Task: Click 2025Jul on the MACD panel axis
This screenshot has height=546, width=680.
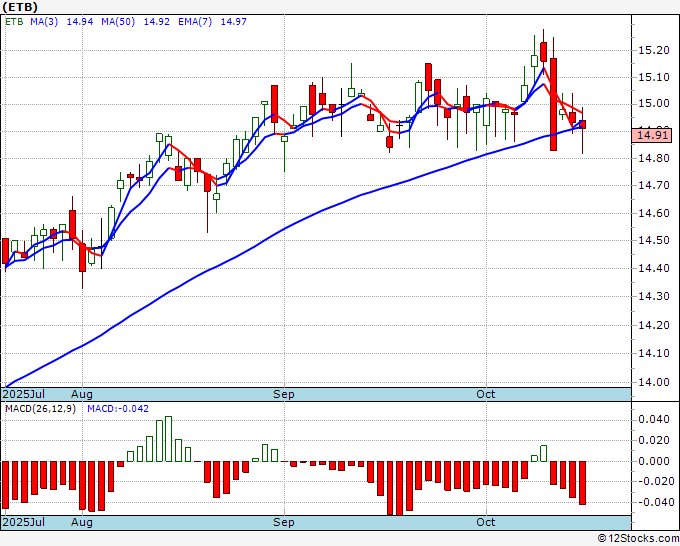Action: [x=24, y=522]
